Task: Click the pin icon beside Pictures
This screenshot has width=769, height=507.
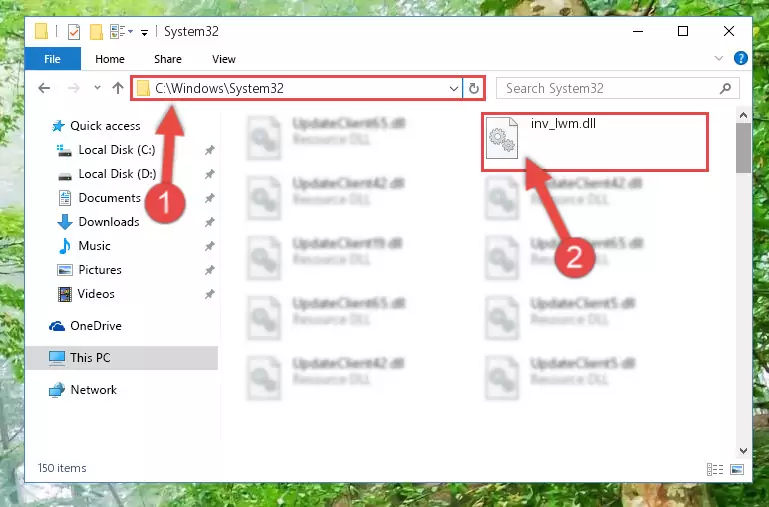Action: coord(209,270)
